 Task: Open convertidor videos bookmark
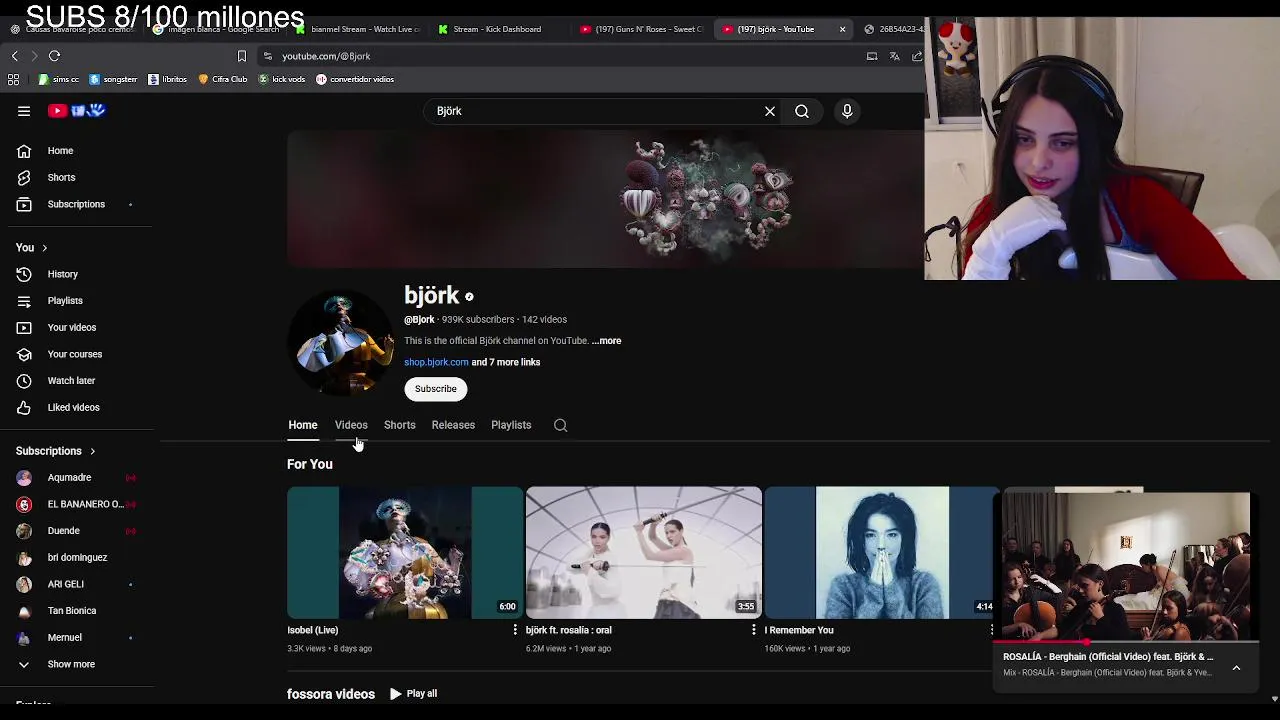tap(355, 79)
